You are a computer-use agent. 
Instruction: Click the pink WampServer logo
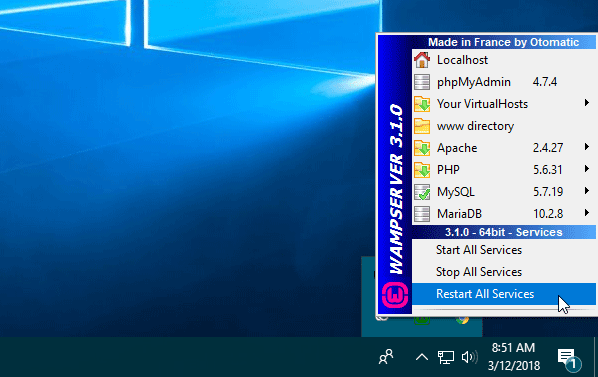395,295
